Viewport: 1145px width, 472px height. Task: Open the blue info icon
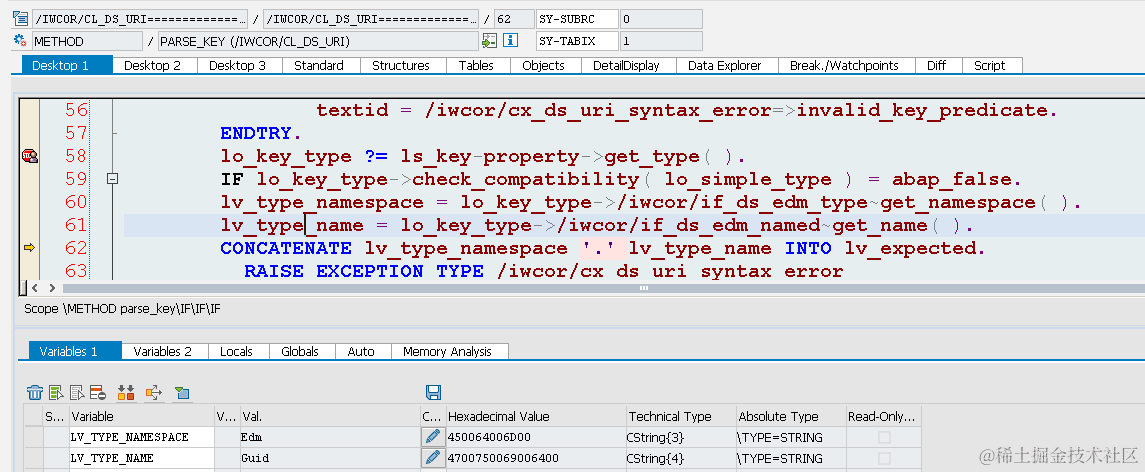tap(511, 41)
